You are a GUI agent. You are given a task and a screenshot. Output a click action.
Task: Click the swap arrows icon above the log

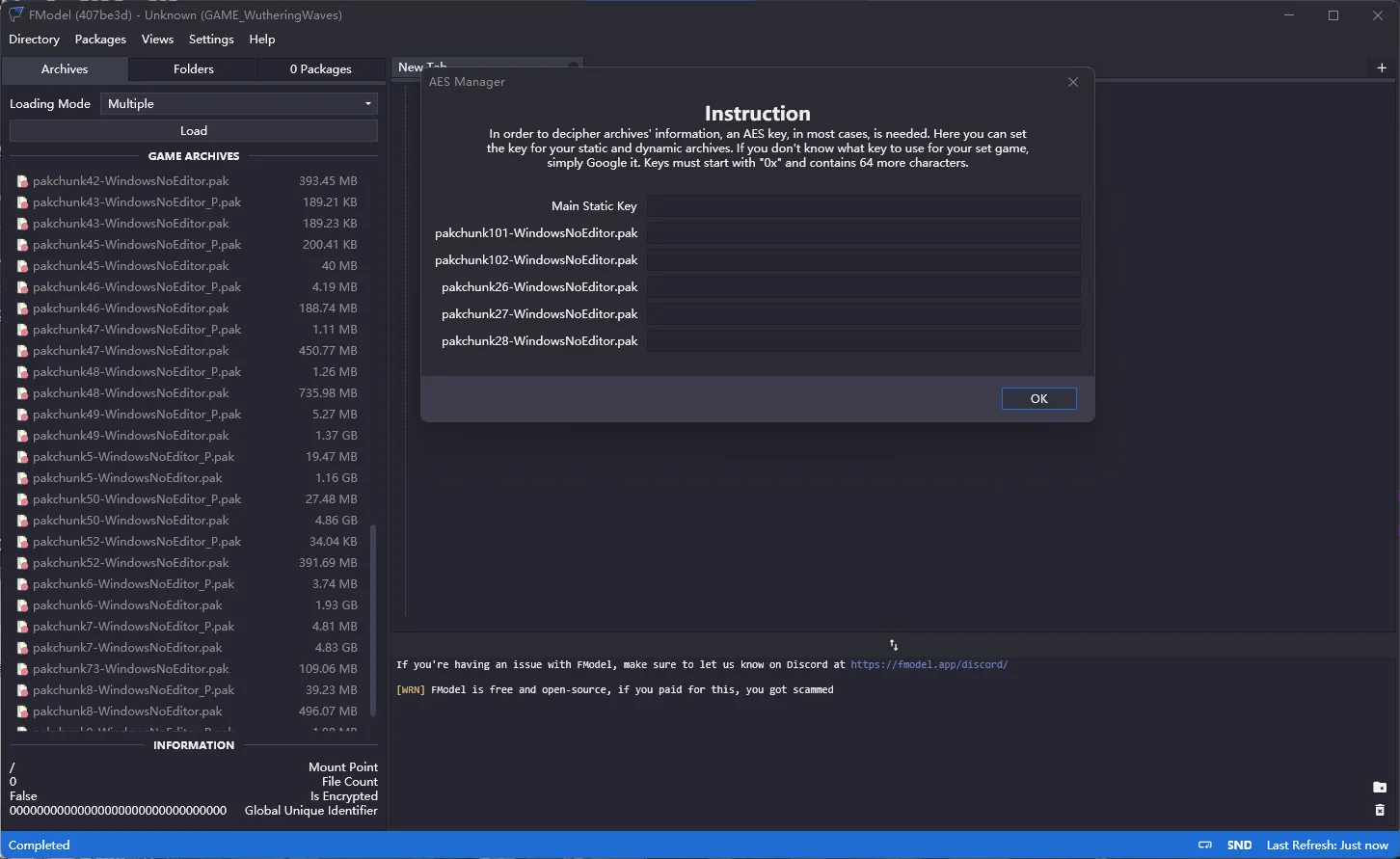click(x=894, y=644)
